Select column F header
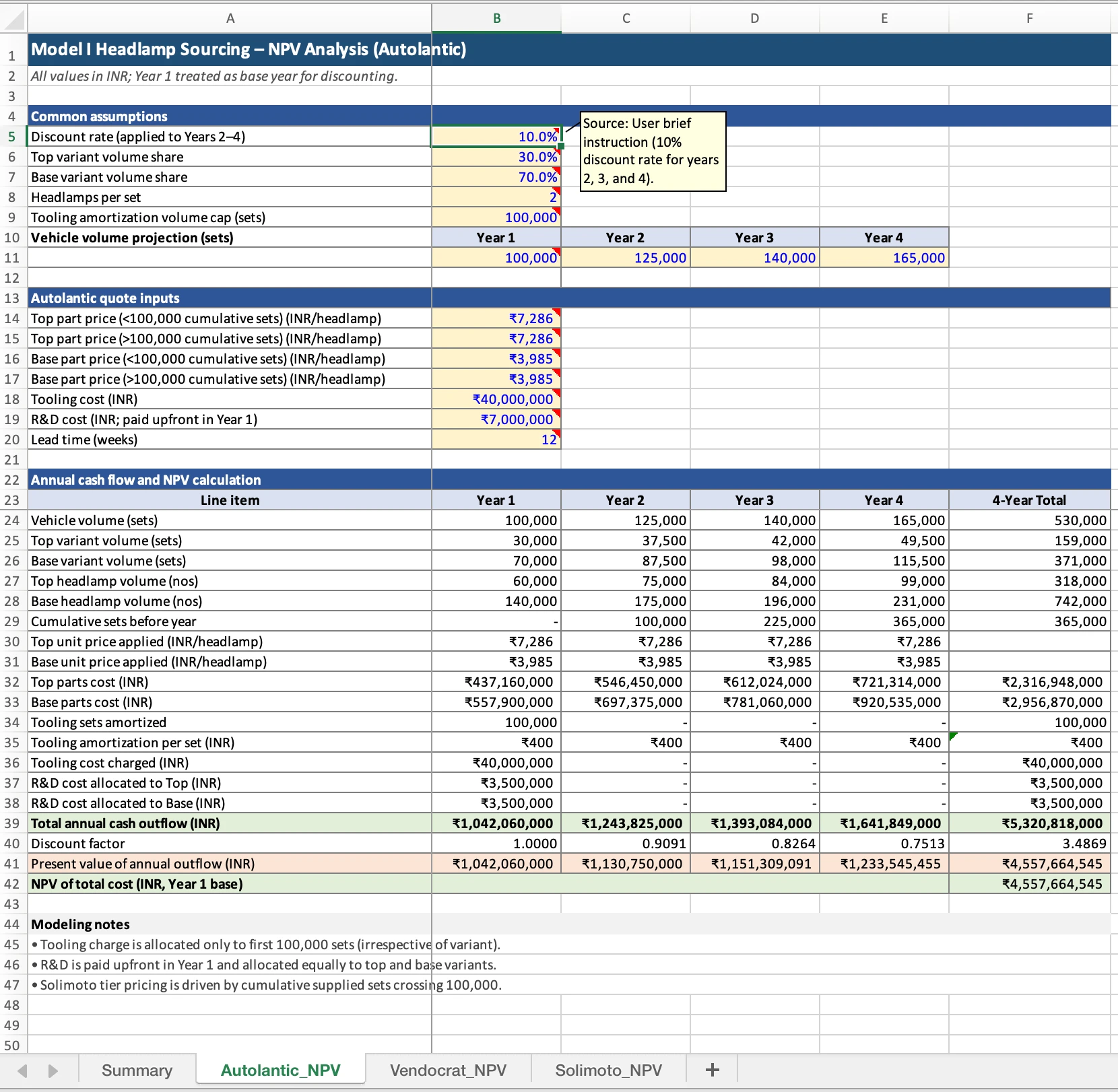1118x1092 pixels. pyautogui.click(x=1029, y=19)
